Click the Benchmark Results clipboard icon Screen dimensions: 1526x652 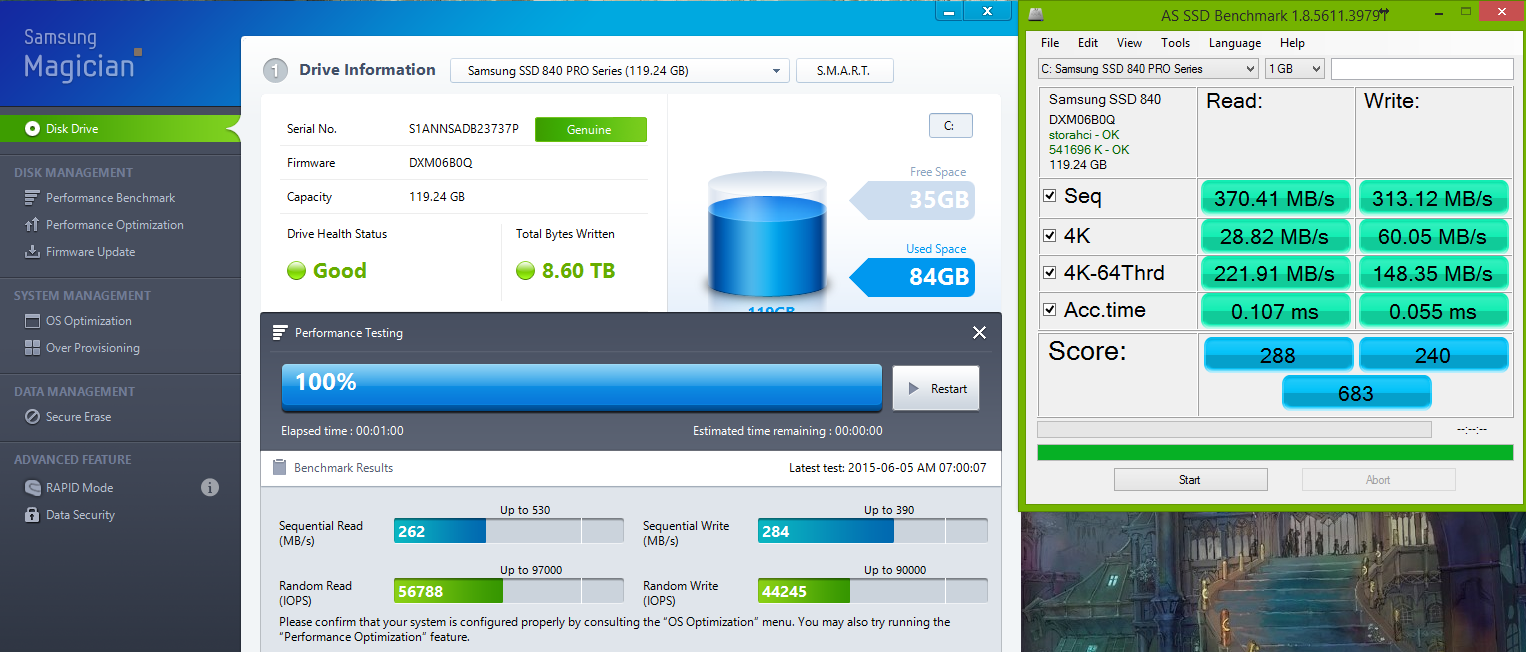[281, 467]
